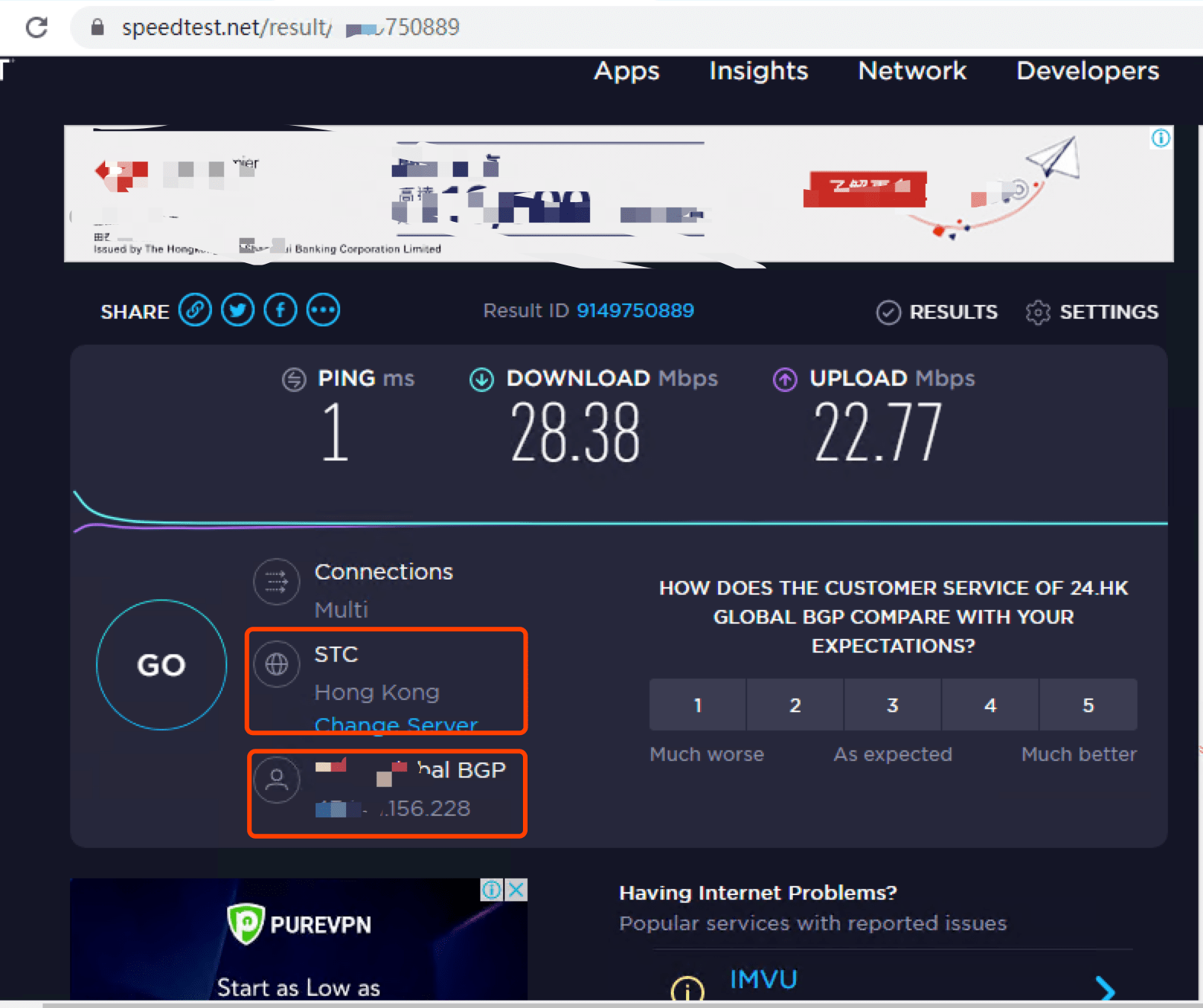Click the upload arrow icon

tap(785, 379)
